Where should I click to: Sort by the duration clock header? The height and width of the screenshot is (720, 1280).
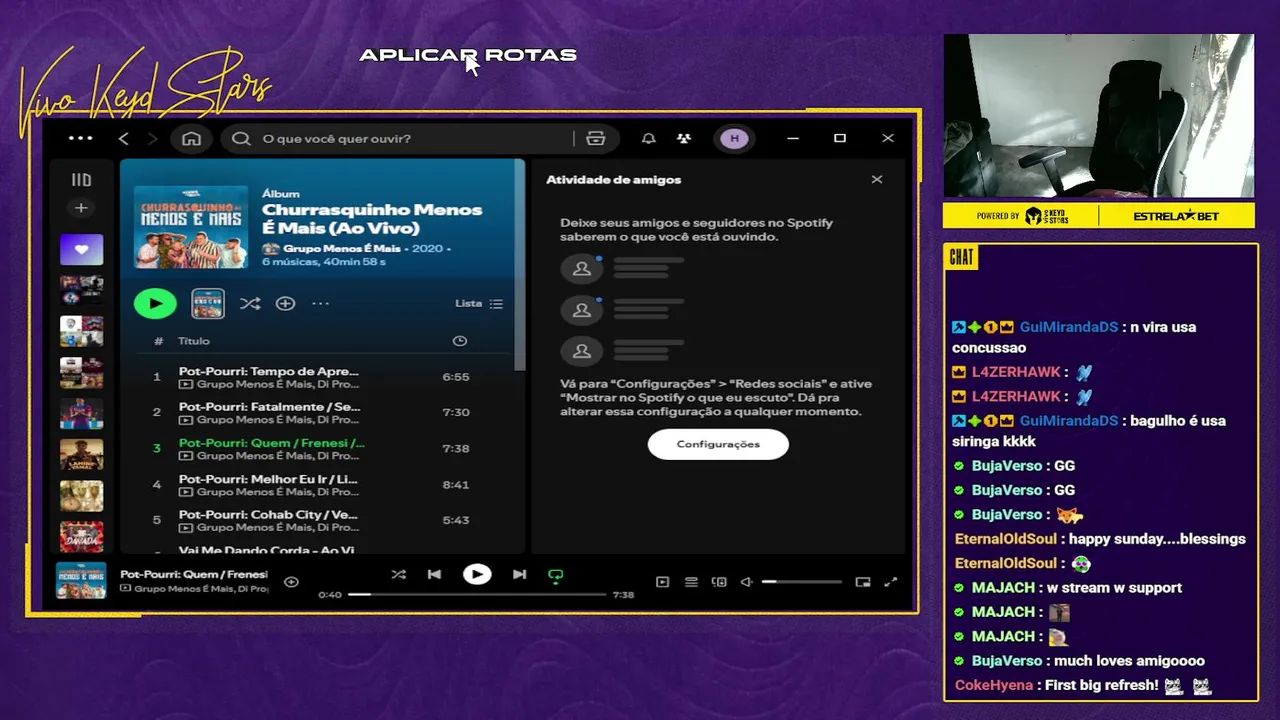[x=460, y=341]
